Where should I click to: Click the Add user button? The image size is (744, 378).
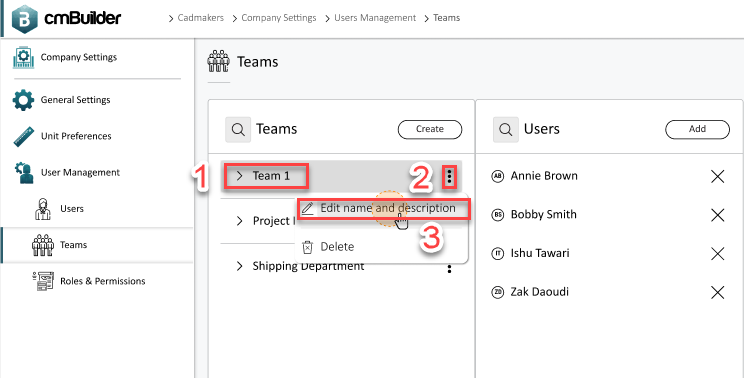[698, 129]
